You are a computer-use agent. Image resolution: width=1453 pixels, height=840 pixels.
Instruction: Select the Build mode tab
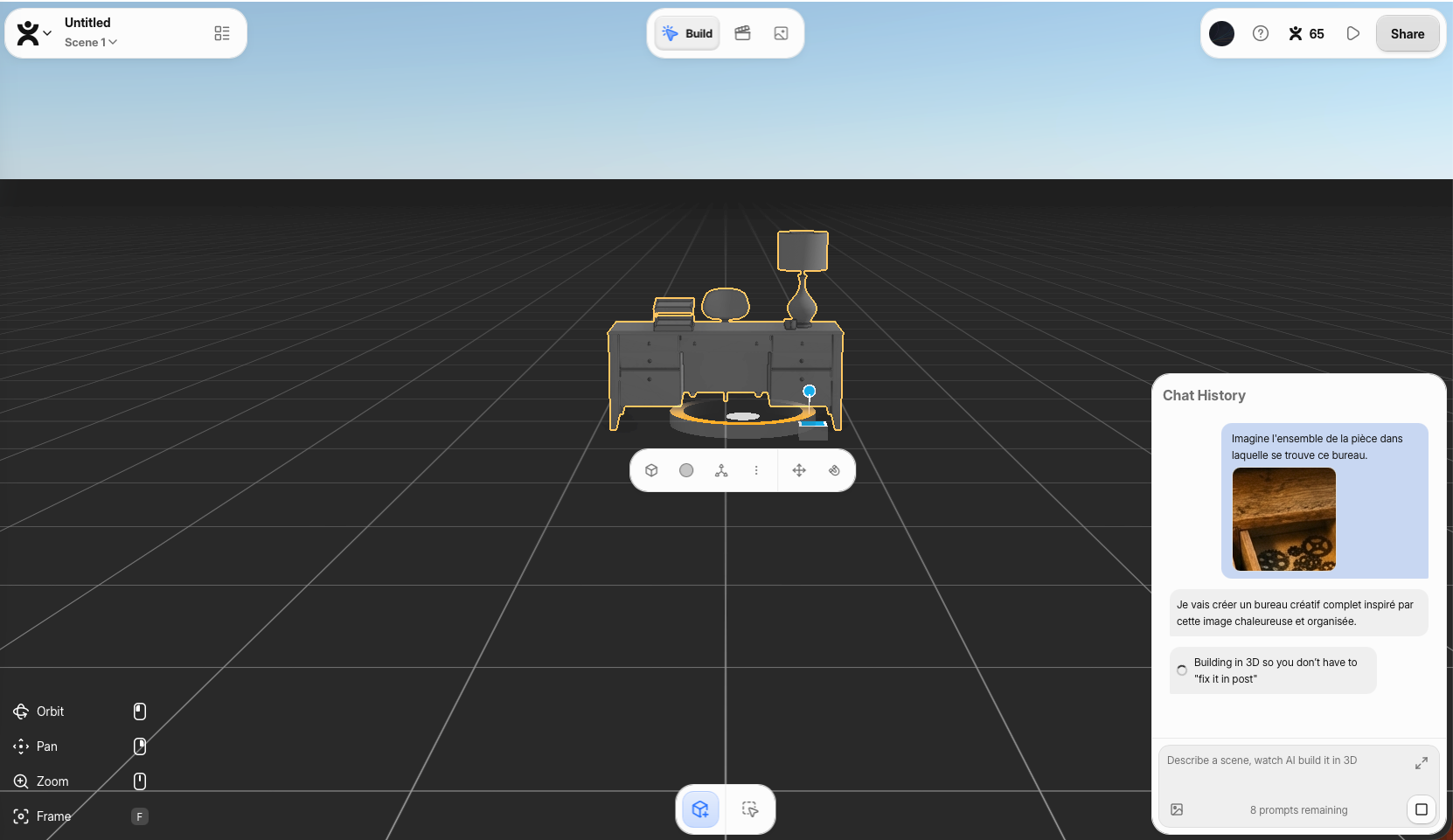point(687,33)
